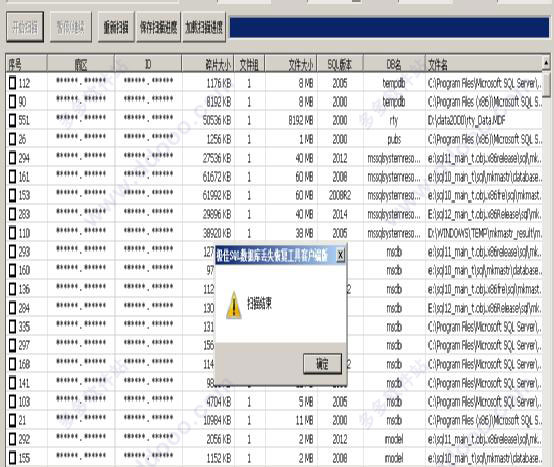
Task: Click the 11 MB file size cell
Action: 291,420
